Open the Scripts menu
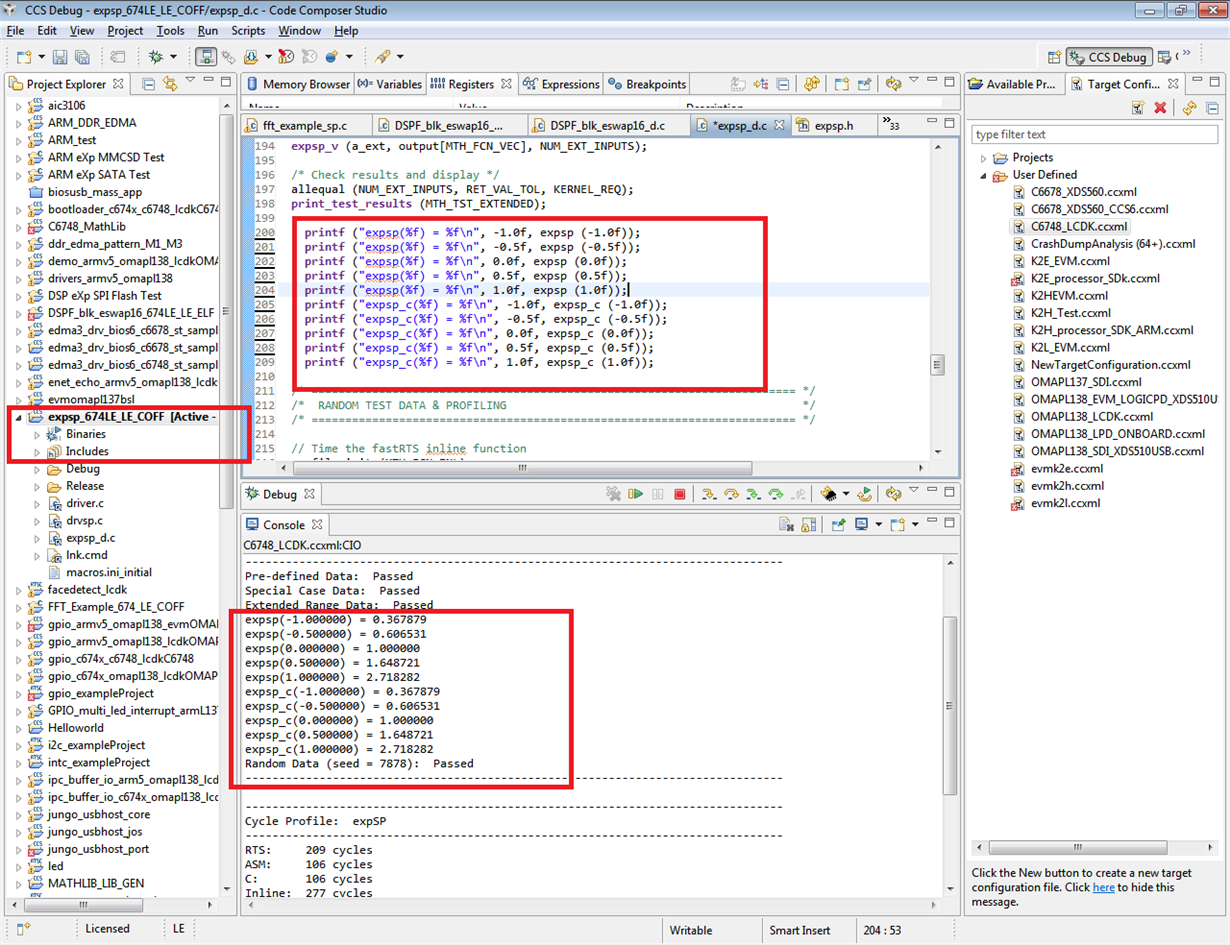Screen dimensions: 1230x945 tap(248, 31)
